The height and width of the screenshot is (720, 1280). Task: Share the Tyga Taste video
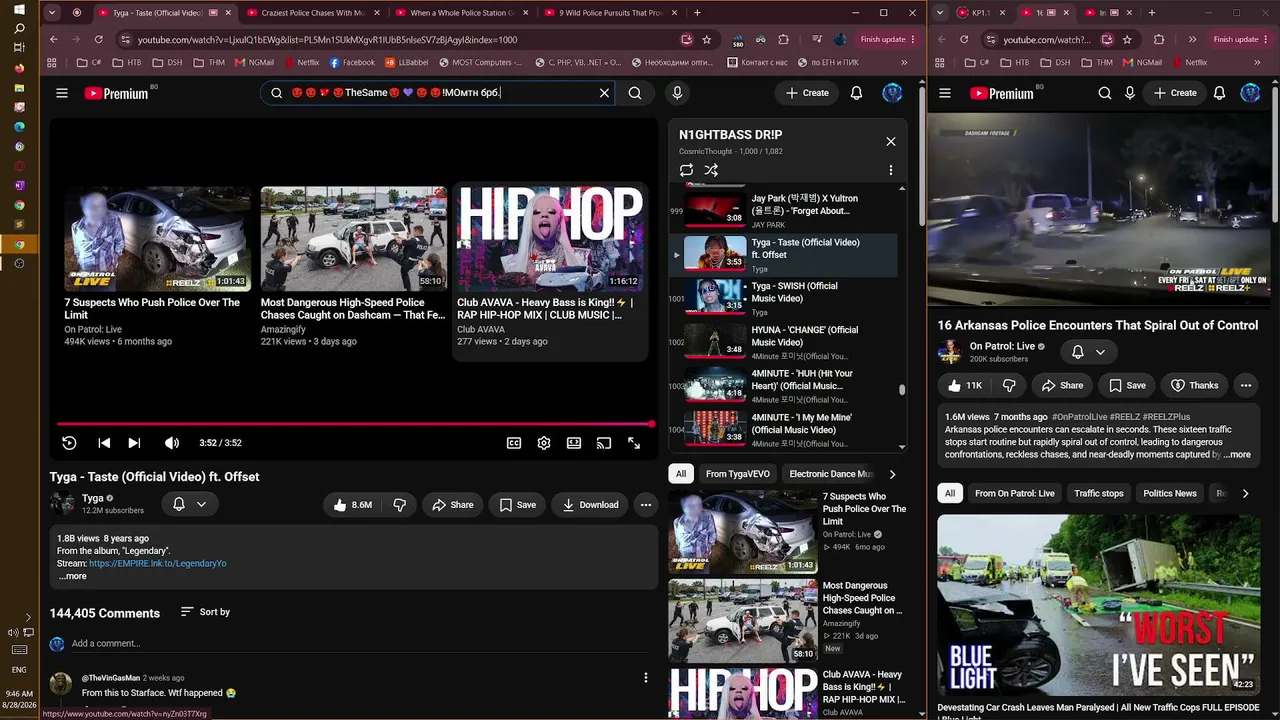(x=453, y=505)
